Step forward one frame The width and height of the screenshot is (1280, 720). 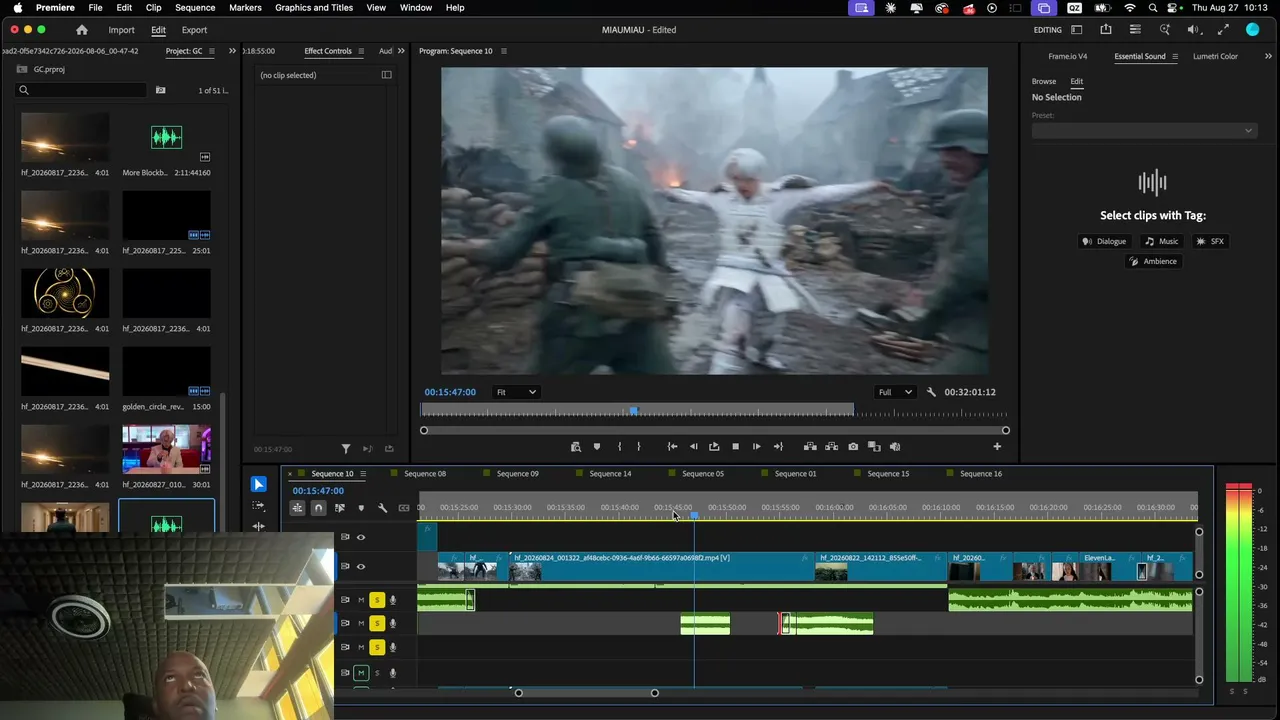pos(756,447)
